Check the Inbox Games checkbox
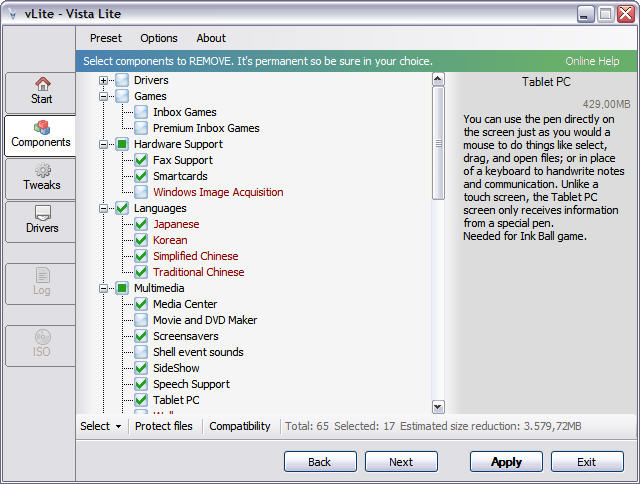Image resolution: width=640 pixels, height=484 pixels. 141,112
